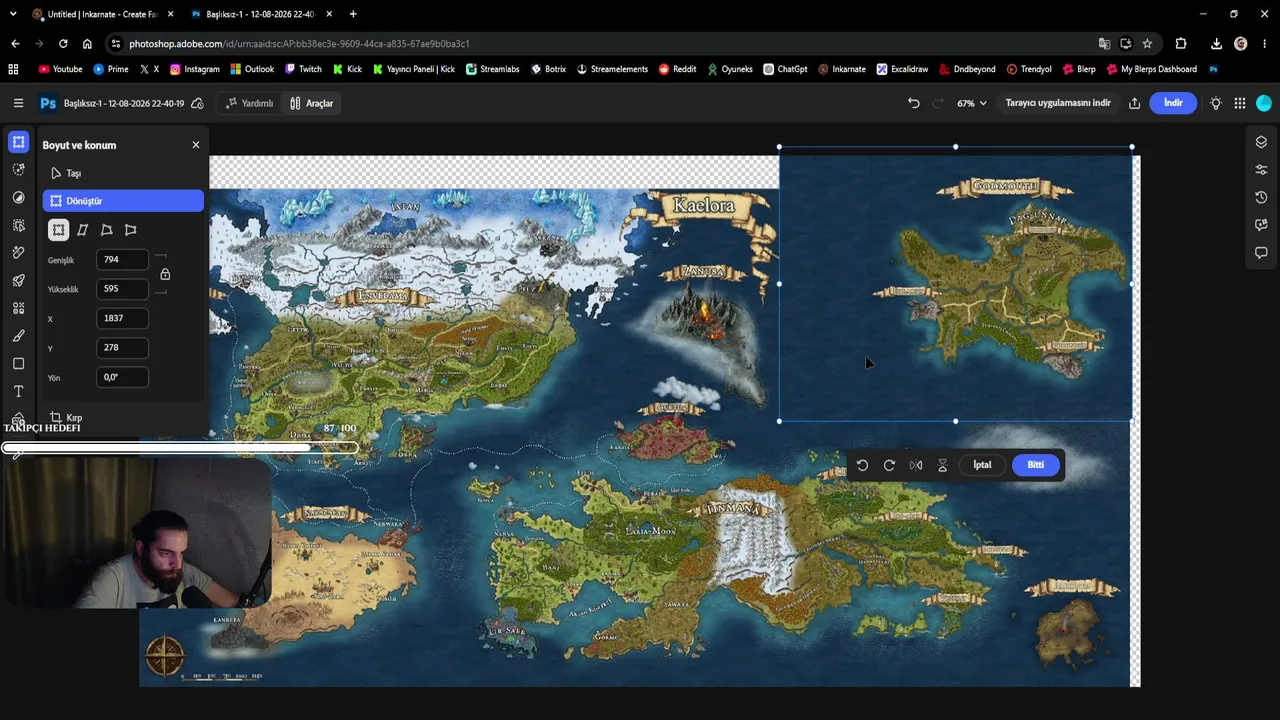The image size is (1280, 720).
Task: Reload the page in browser
Action: (x=63, y=44)
